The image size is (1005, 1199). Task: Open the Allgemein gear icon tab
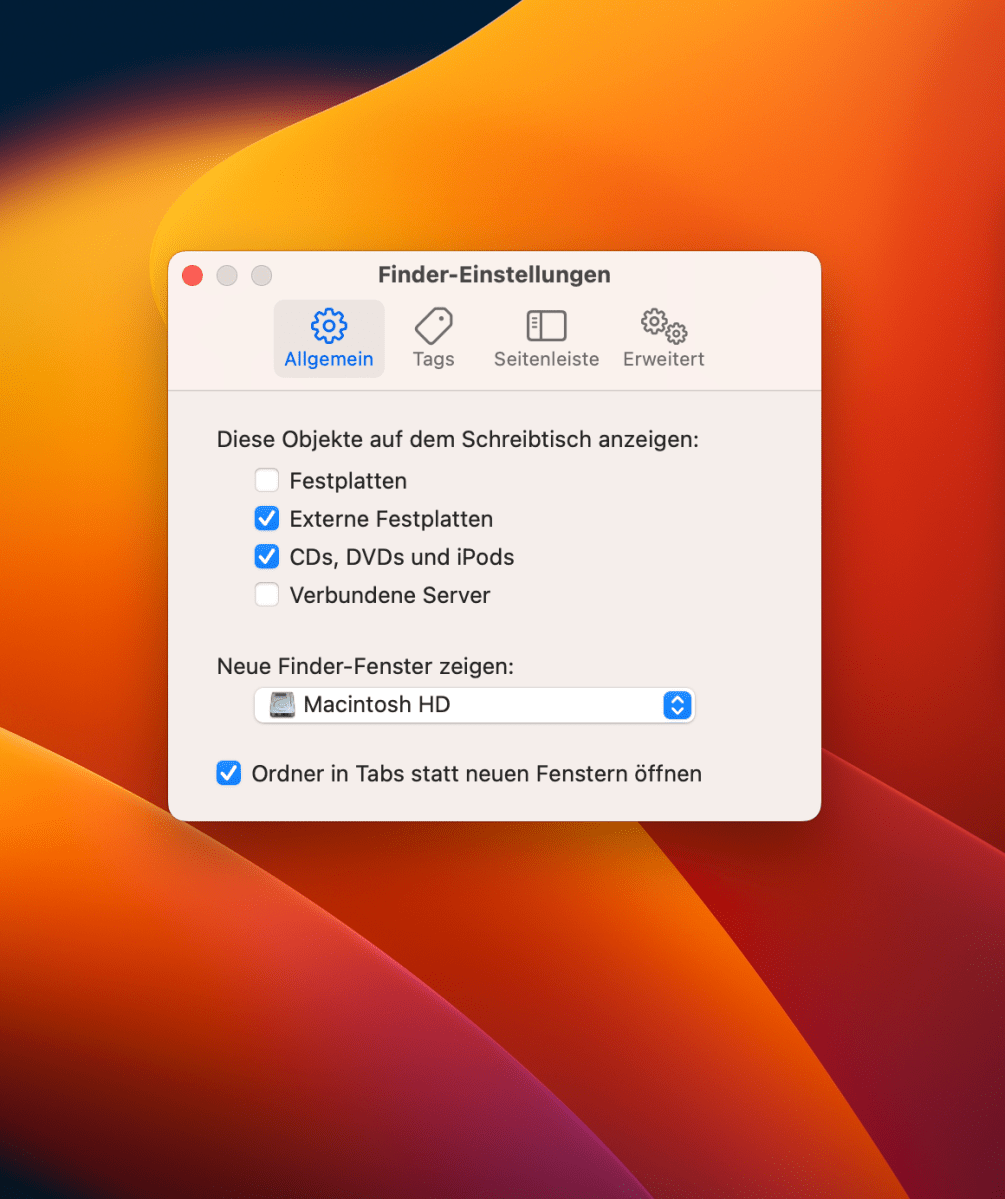[x=329, y=326]
